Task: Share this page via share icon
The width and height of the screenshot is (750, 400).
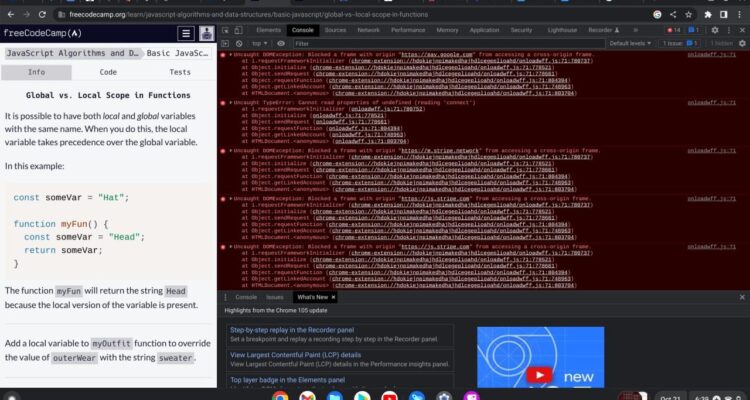Action: pos(673,15)
